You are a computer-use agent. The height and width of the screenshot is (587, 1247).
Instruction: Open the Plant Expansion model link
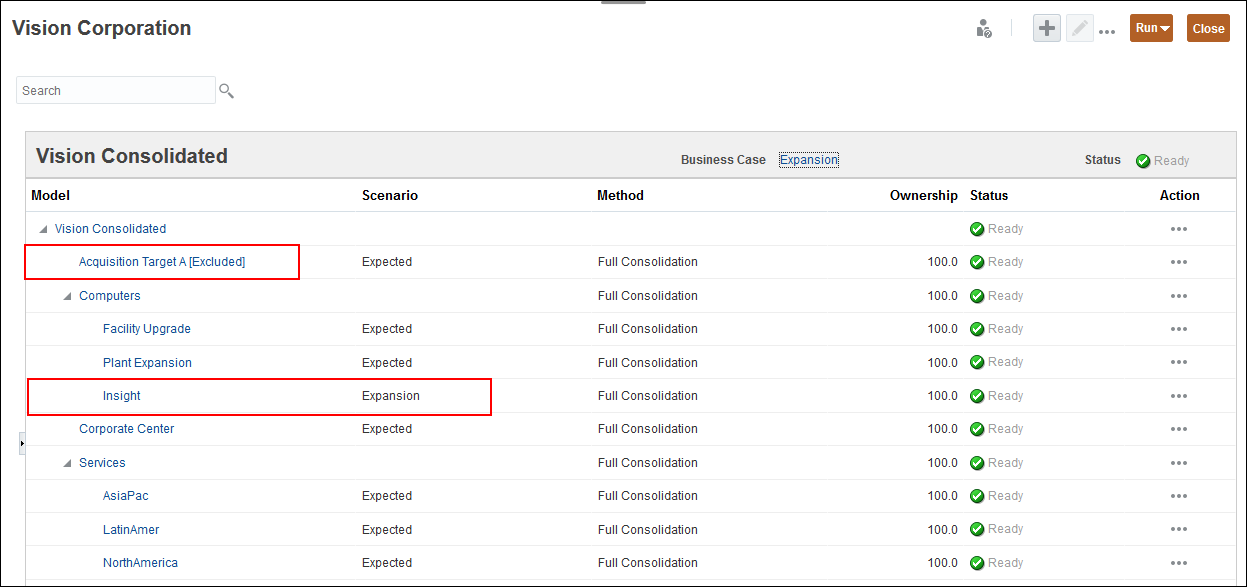coord(147,363)
